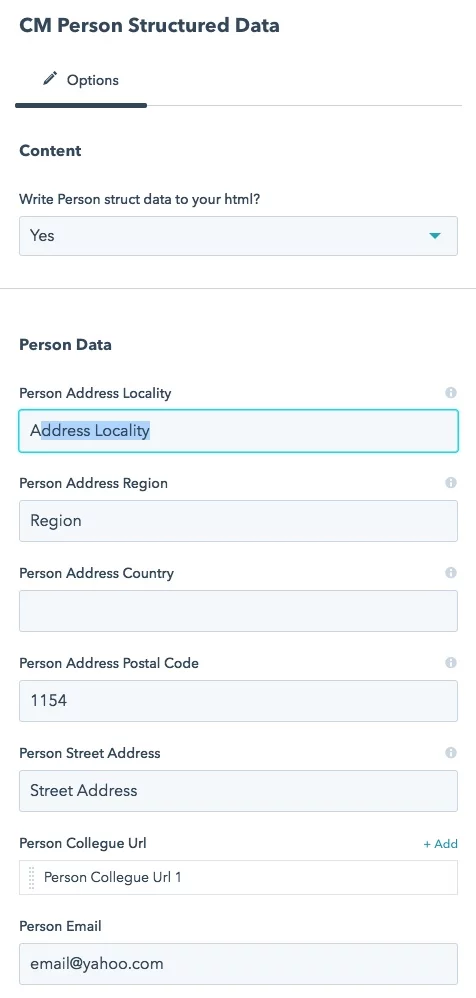Click info icon beside Person Address Locality
476x998 pixels.
[451, 393]
